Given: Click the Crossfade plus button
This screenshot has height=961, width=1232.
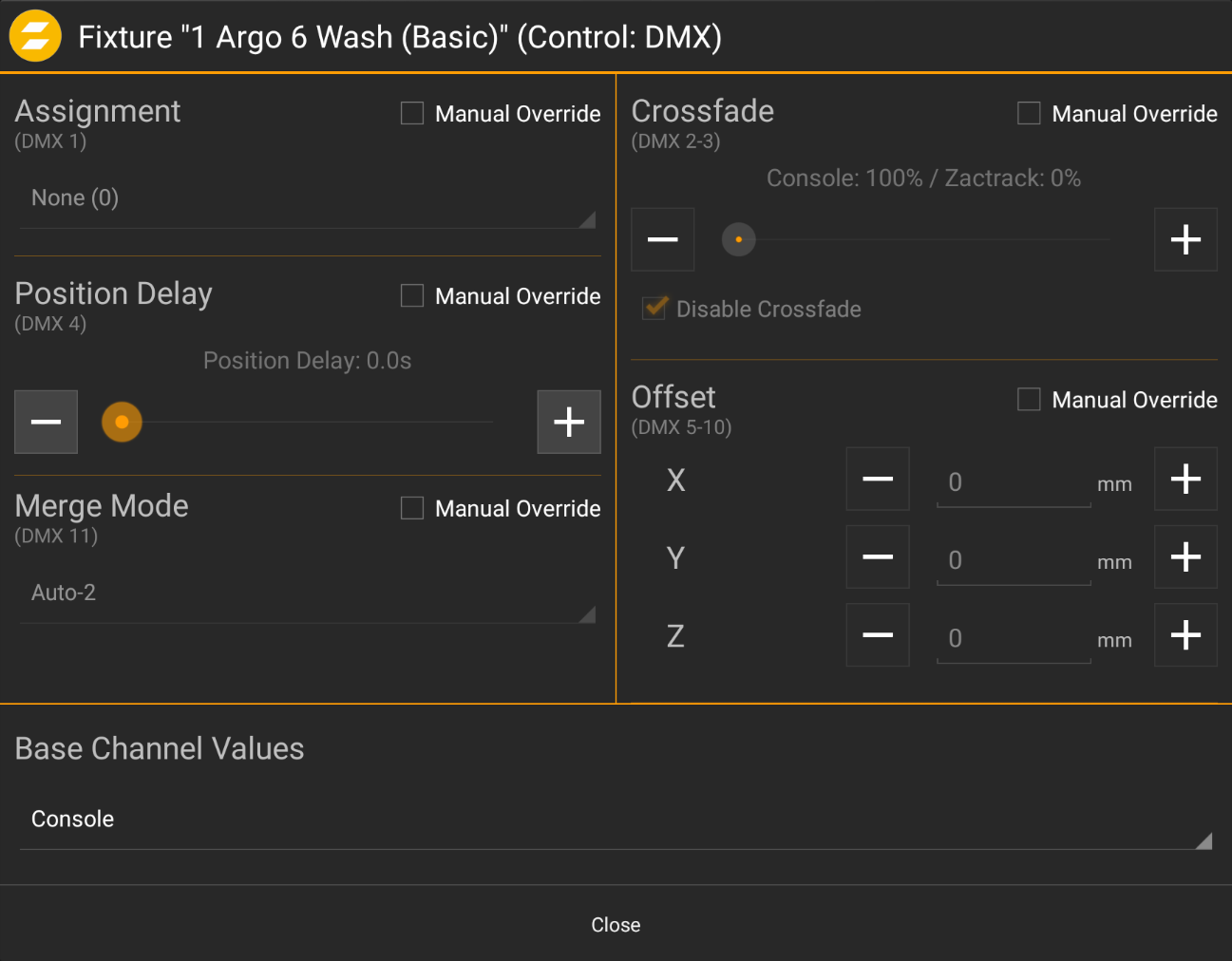Looking at the screenshot, I should click(x=1185, y=239).
